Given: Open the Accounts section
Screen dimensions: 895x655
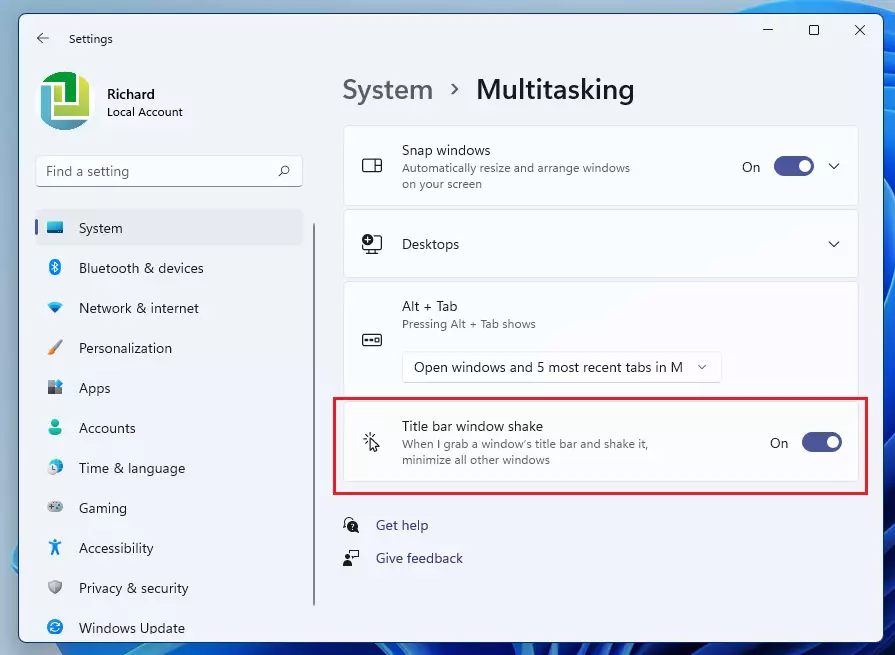Looking at the screenshot, I should pyautogui.click(x=169, y=427).
